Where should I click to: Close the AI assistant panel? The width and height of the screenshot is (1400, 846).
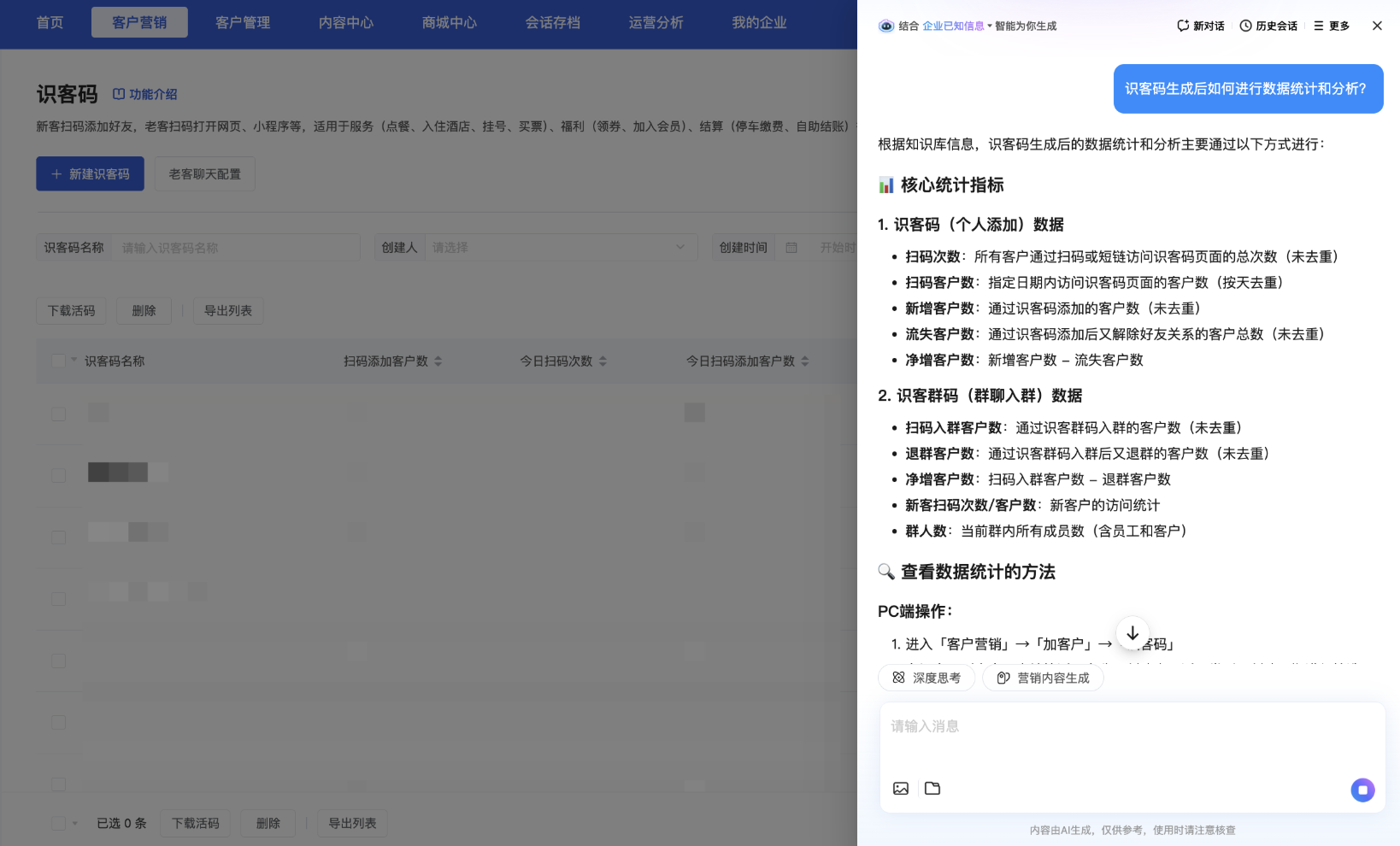(x=1377, y=26)
